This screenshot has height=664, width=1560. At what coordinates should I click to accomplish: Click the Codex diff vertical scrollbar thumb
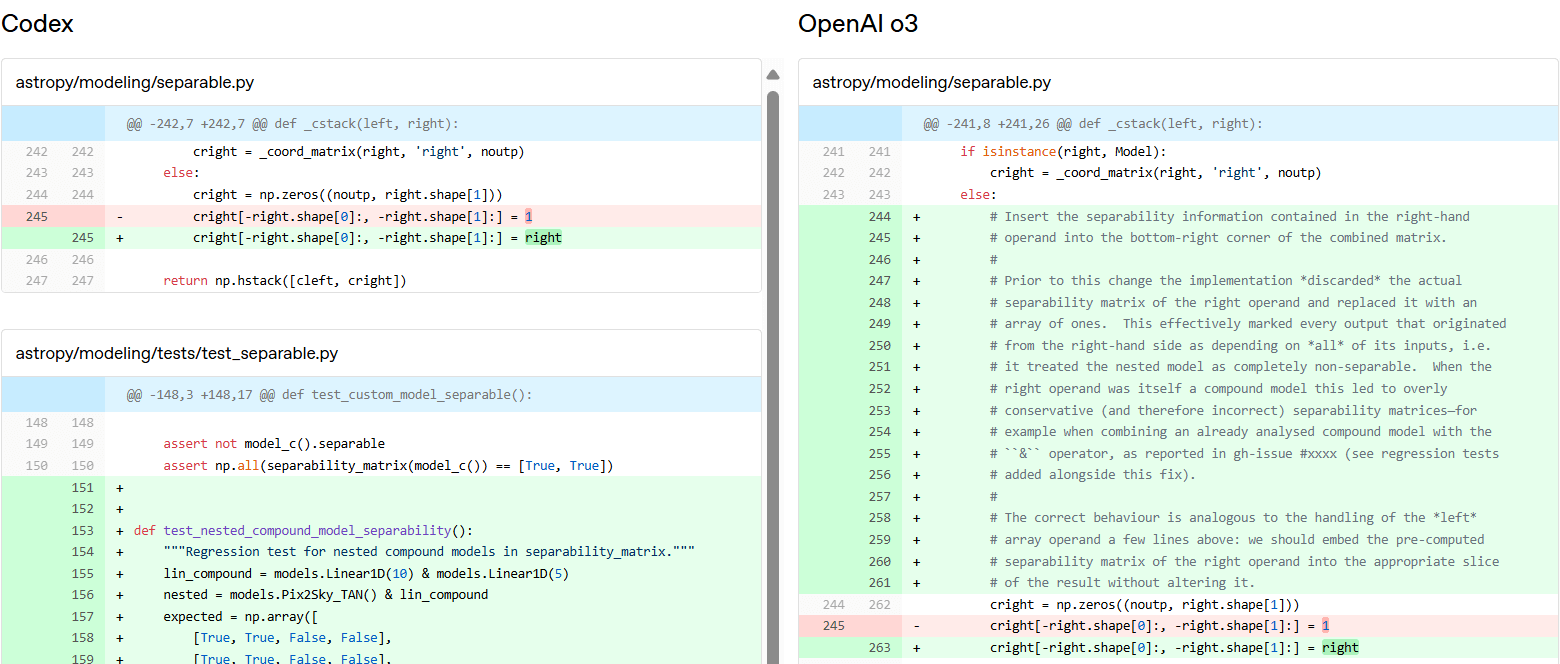click(x=772, y=377)
